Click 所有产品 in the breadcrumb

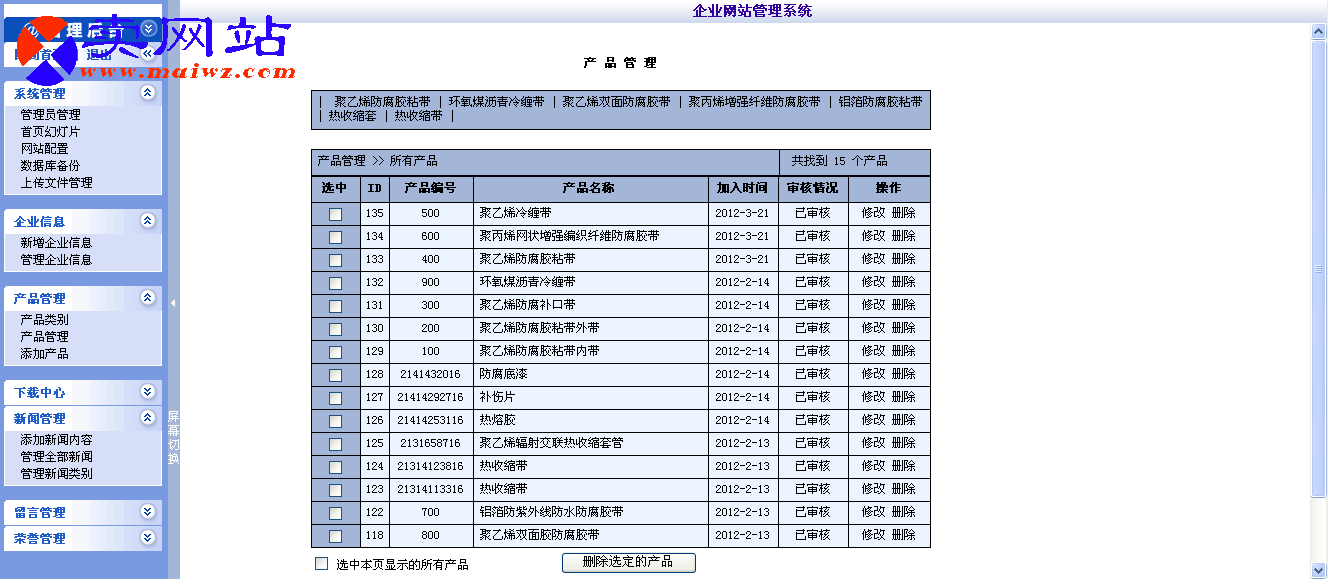(x=414, y=161)
